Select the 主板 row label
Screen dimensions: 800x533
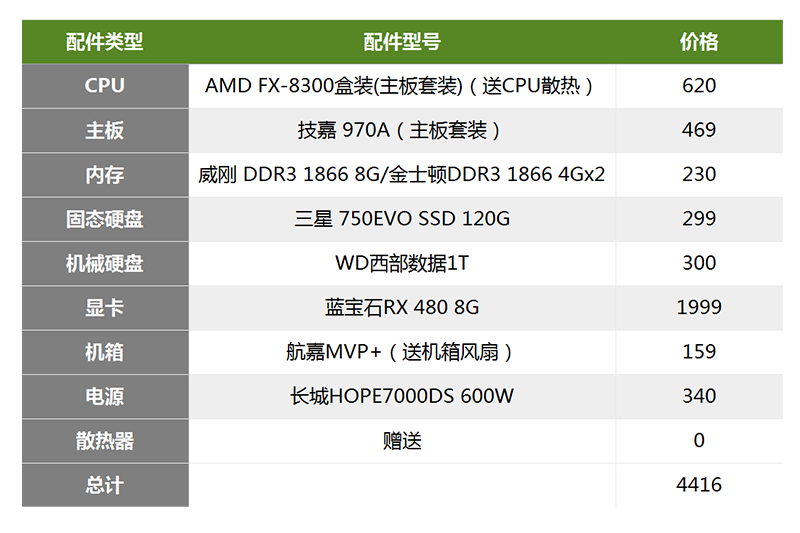pos(105,130)
